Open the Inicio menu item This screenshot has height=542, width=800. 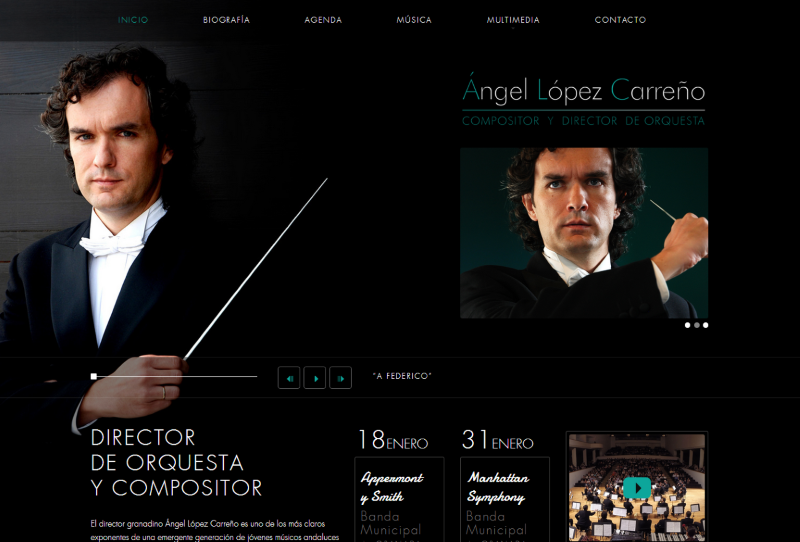(x=133, y=20)
